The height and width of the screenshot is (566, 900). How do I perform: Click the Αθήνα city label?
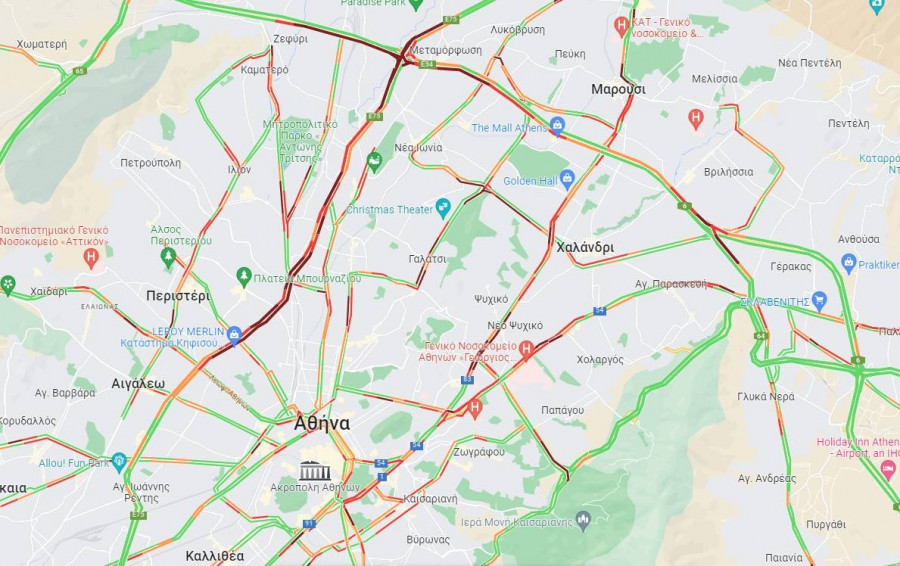(x=321, y=423)
